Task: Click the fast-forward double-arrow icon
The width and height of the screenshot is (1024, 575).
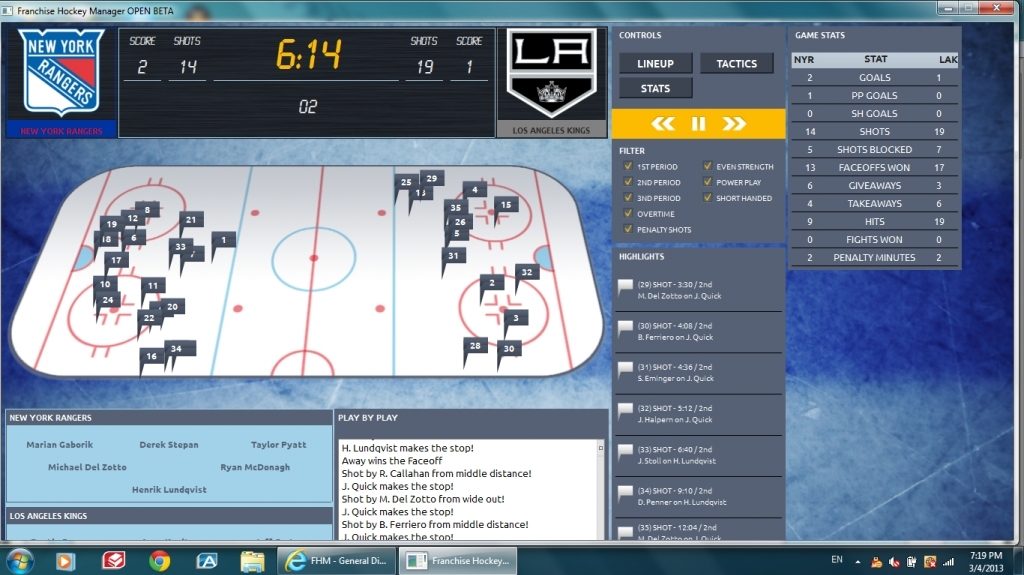Action: [x=734, y=124]
